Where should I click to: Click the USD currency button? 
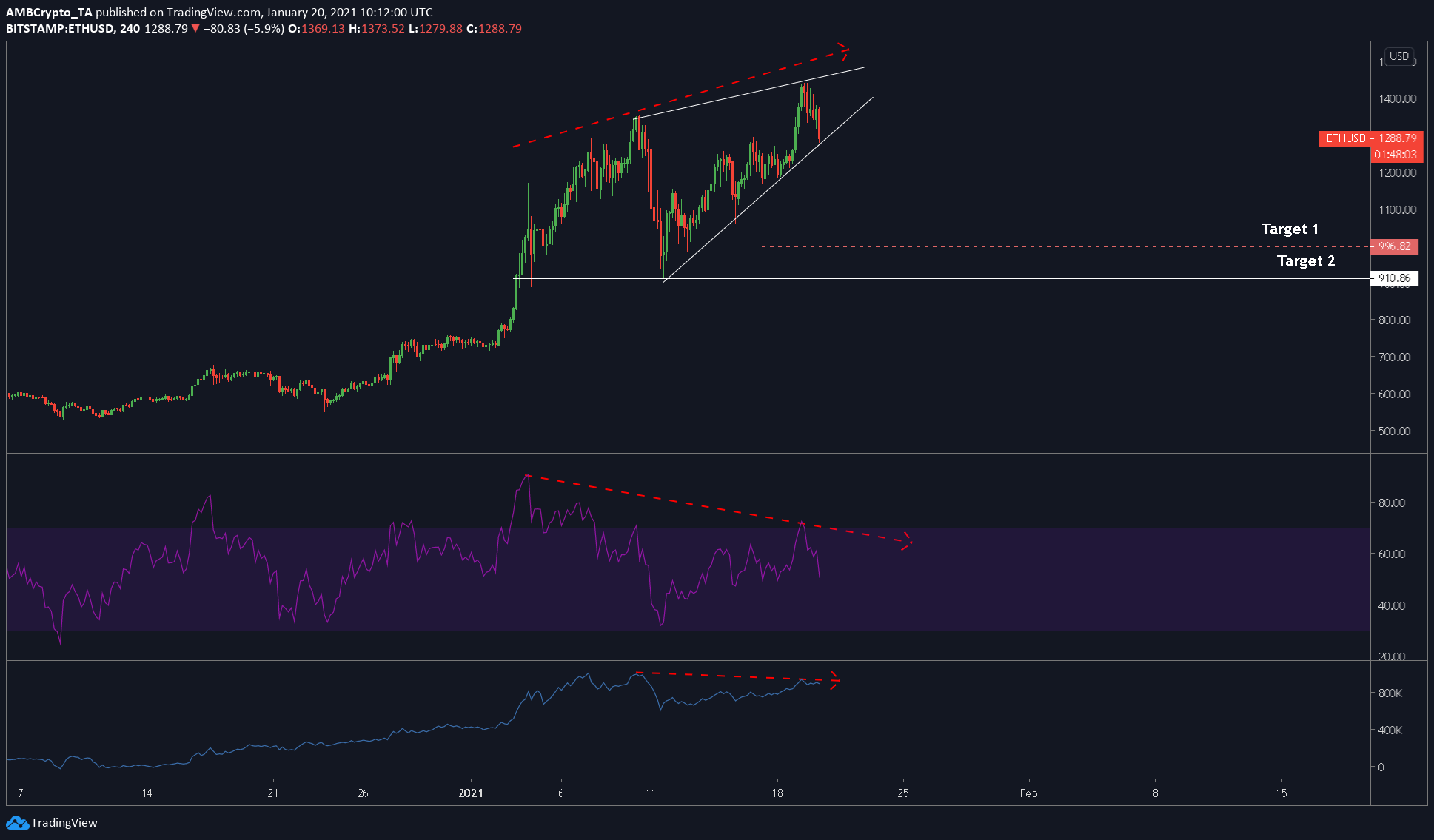point(1399,56)
